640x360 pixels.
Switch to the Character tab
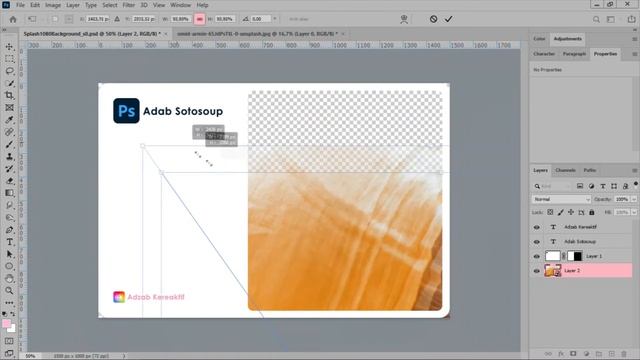(544, 54)
